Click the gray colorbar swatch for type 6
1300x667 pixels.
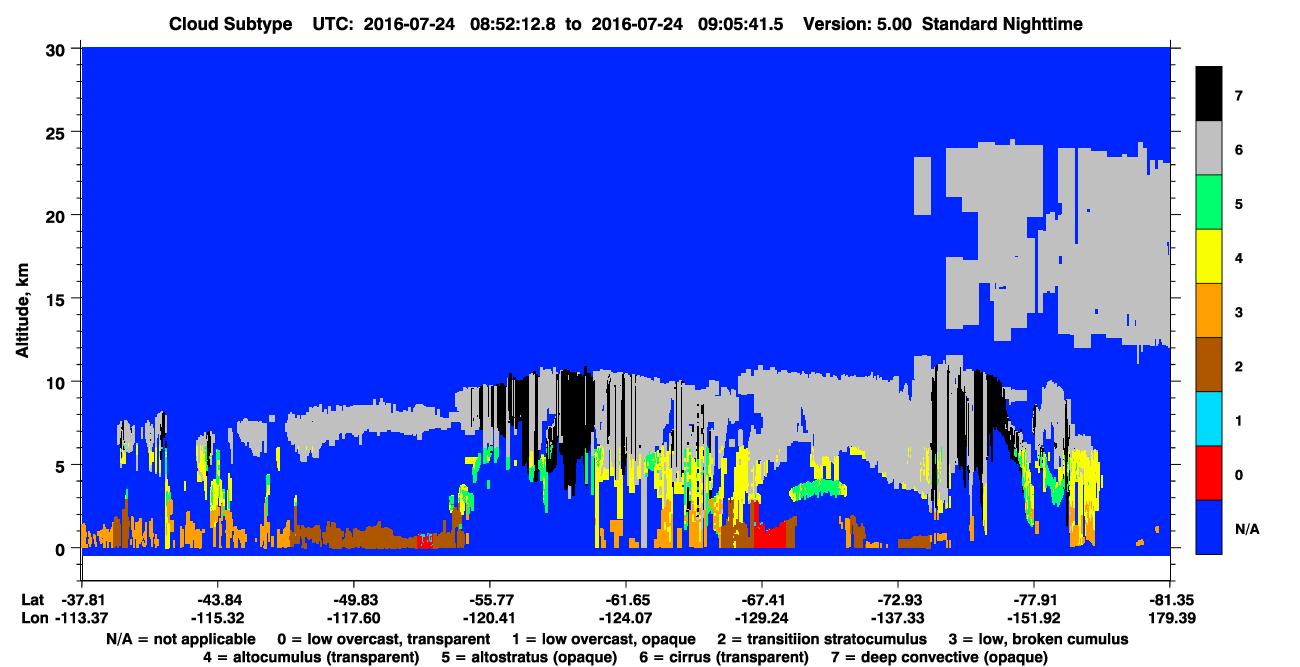(x=1209, y=149)
